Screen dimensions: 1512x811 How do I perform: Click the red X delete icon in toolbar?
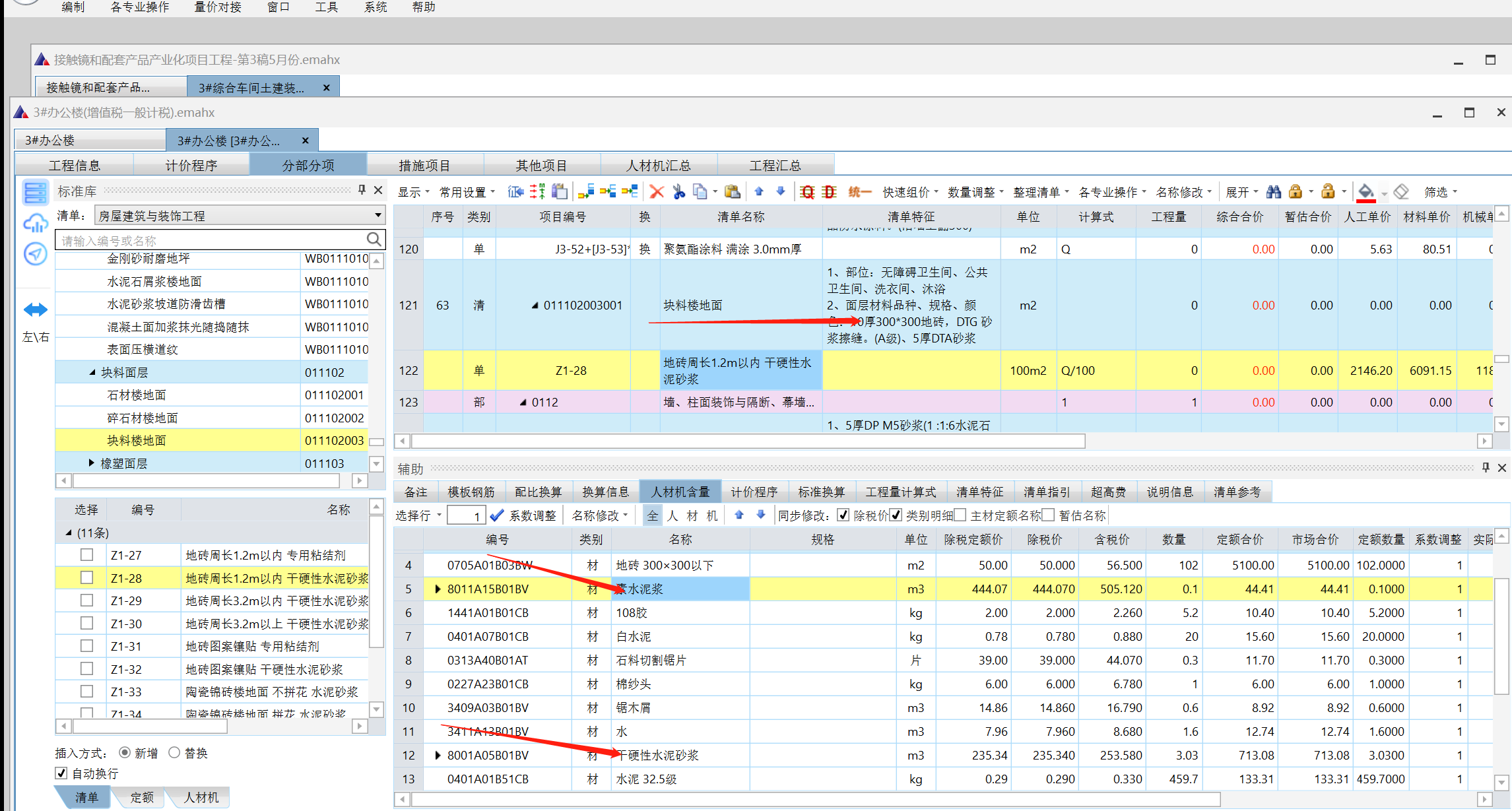pos(656,192)
